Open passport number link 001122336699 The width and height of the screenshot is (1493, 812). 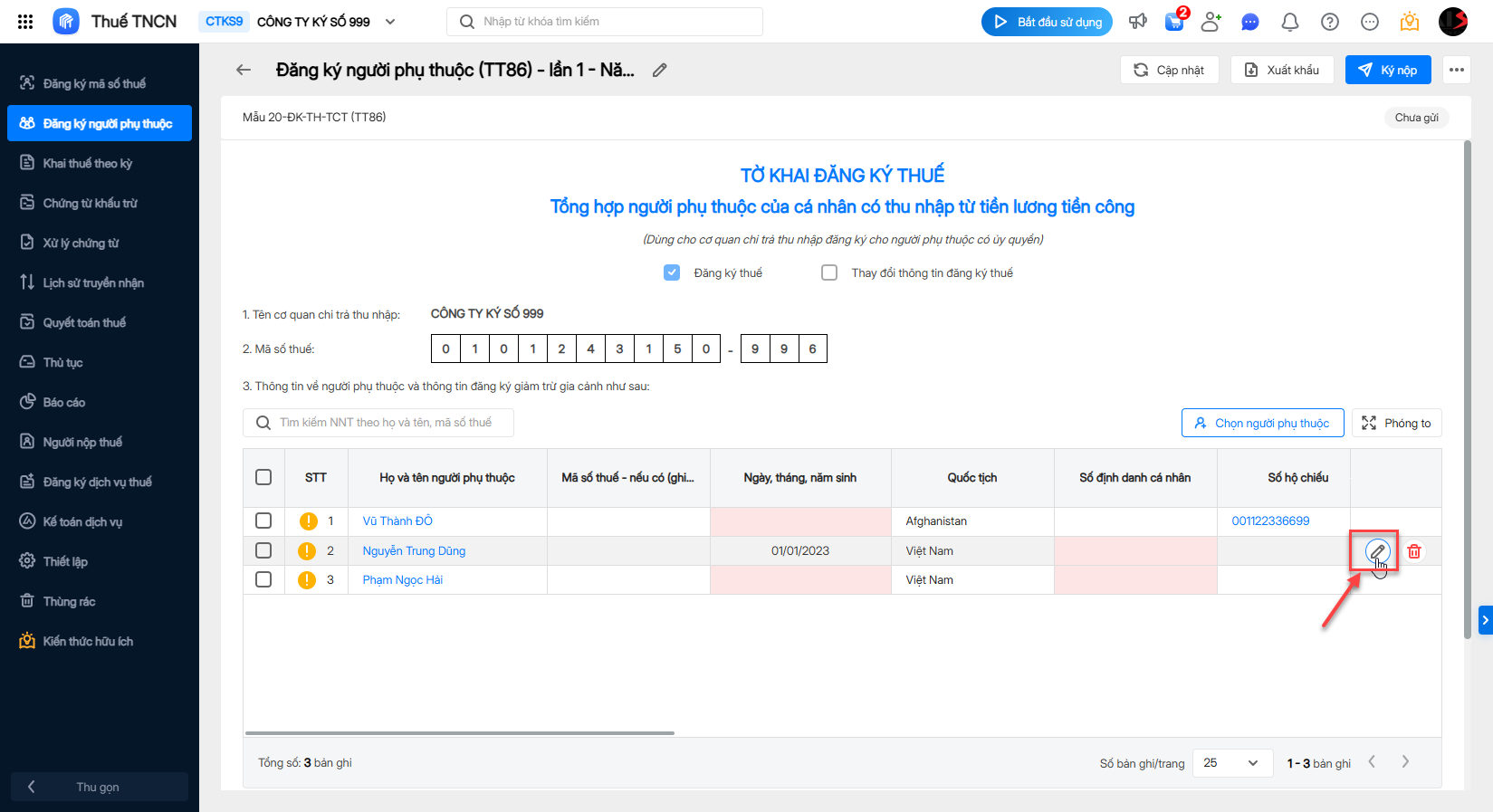coord(1270,521)
